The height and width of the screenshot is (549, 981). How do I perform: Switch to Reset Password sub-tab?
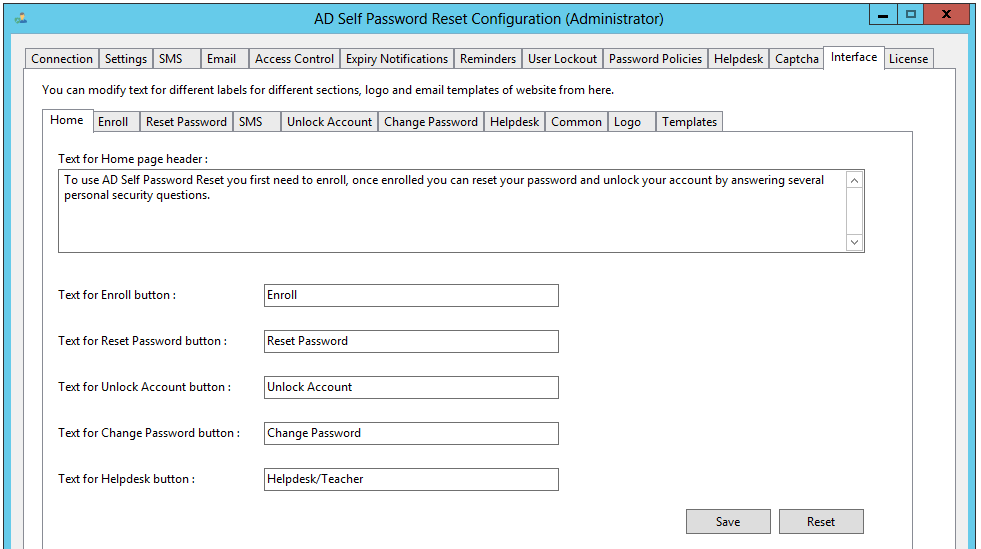pos(186,122)
